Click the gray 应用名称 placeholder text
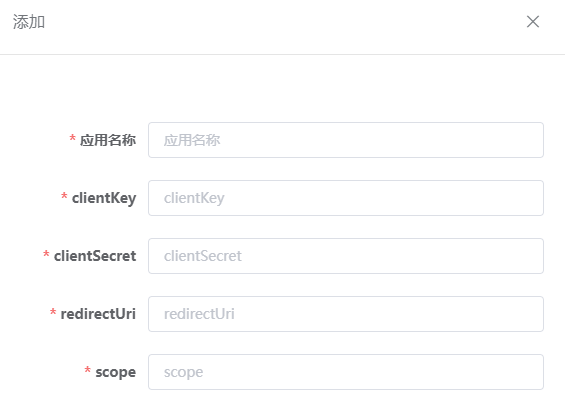The height and width of the screenshot is (412, 565). click(x=192, y=140)
